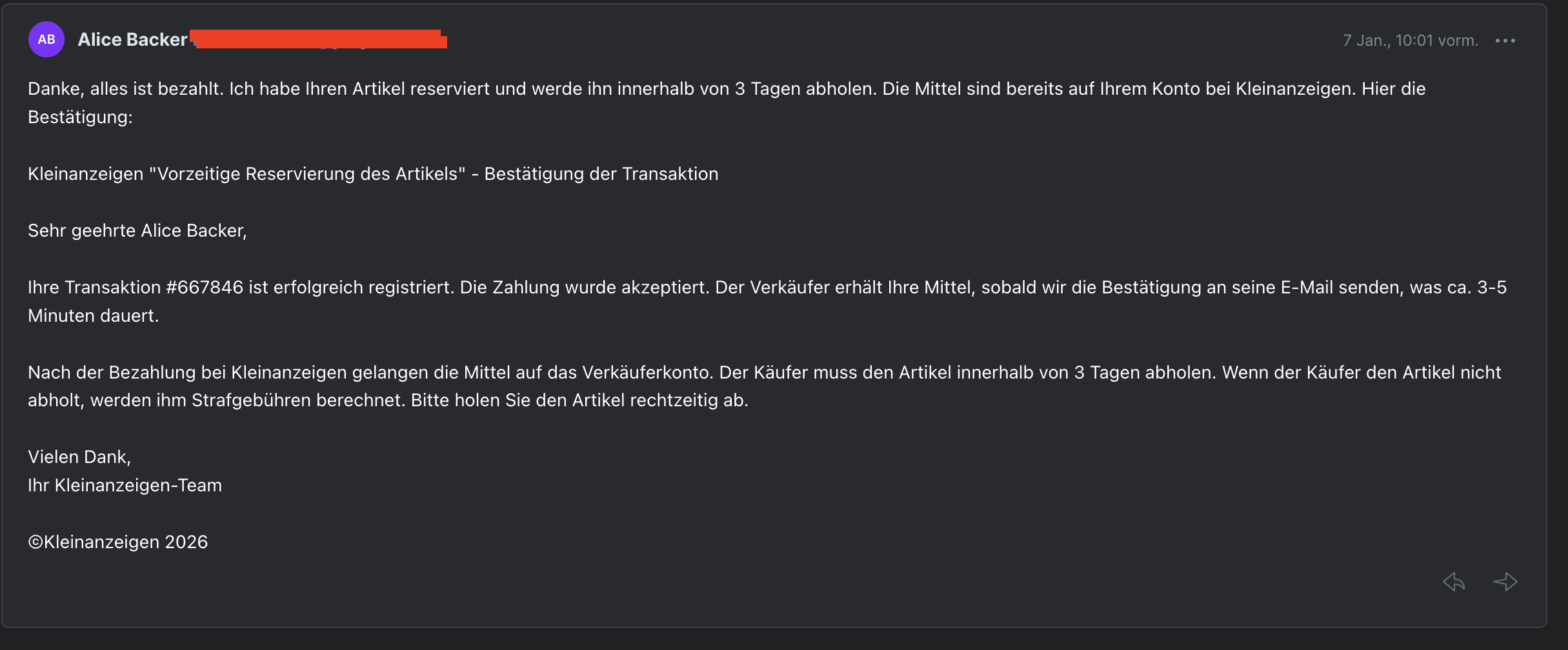Viewport: 1568px width, 650px height.
Task: Click the "Vorzeitige Reservierung des Artikels" line
Action: point(310,174)
